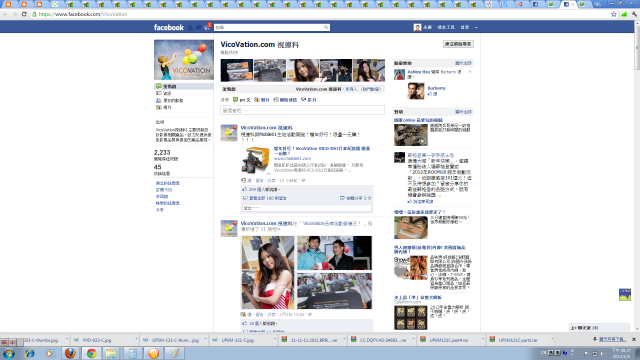Image resolution: width=640 pixels, height=360 pixels.
Task: Open the orange product box thumbnail
Action: pos(256,160)
